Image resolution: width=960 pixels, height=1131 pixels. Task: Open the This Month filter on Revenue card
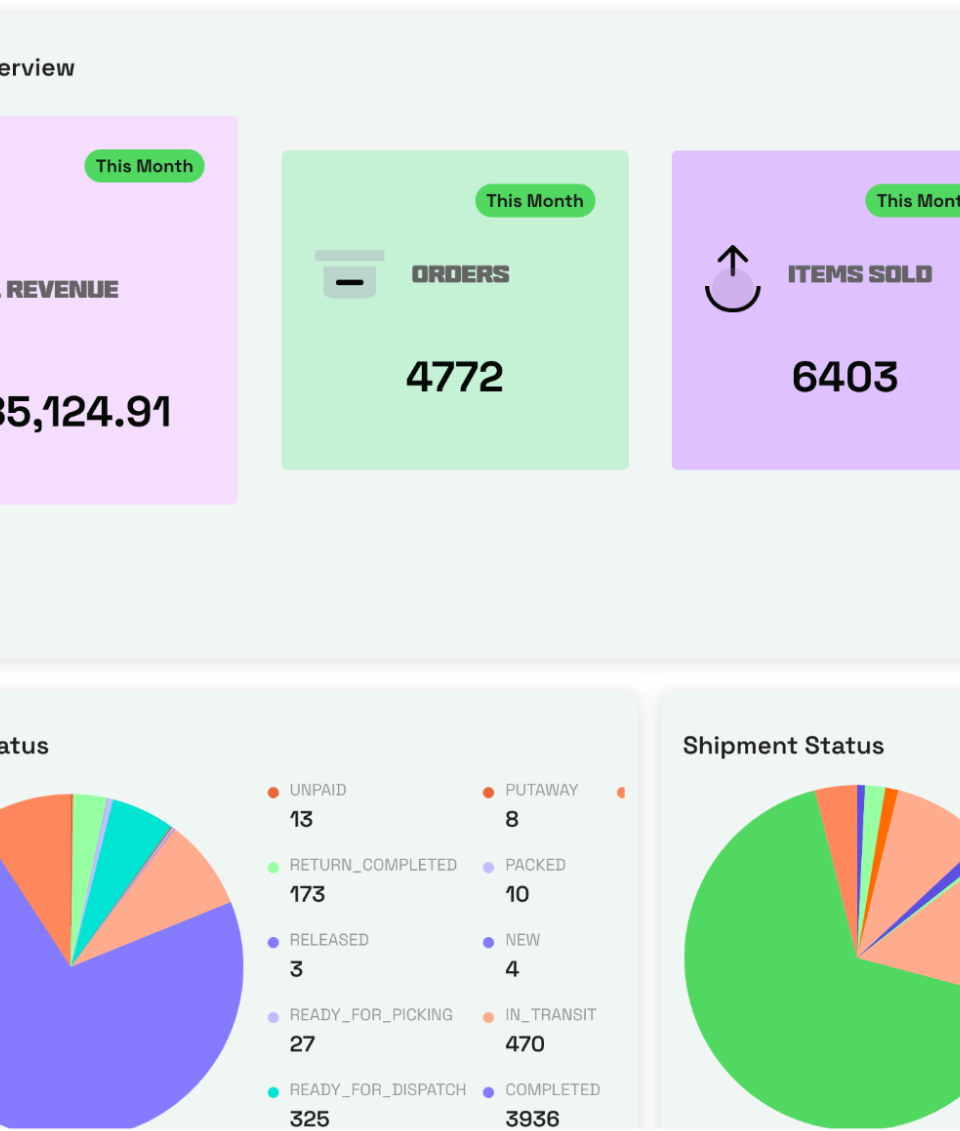144,166
